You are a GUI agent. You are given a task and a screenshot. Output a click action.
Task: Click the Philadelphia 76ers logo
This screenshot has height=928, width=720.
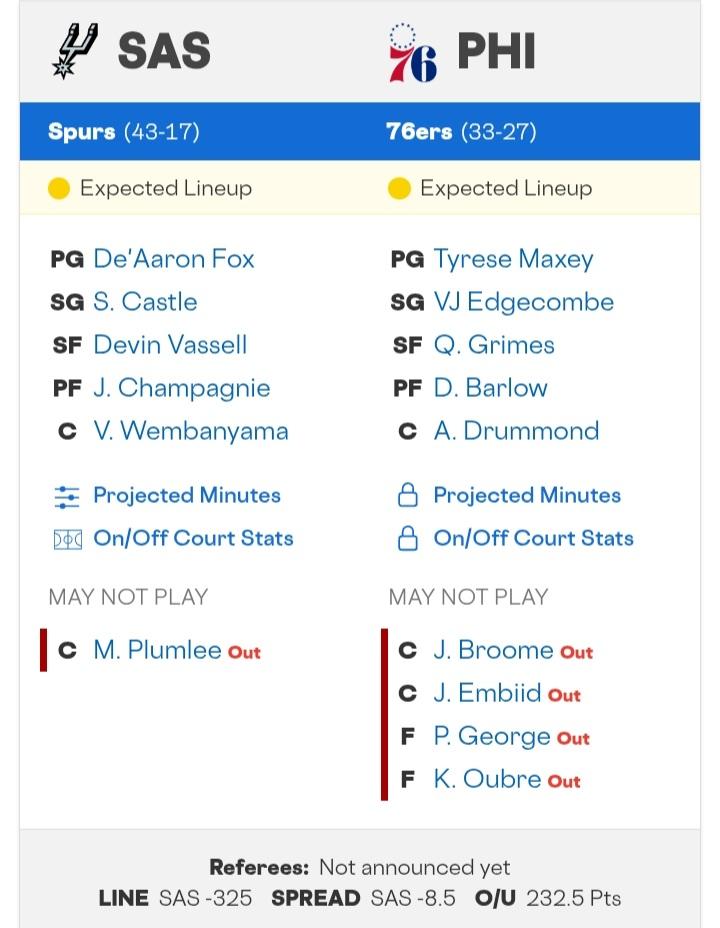413,52
